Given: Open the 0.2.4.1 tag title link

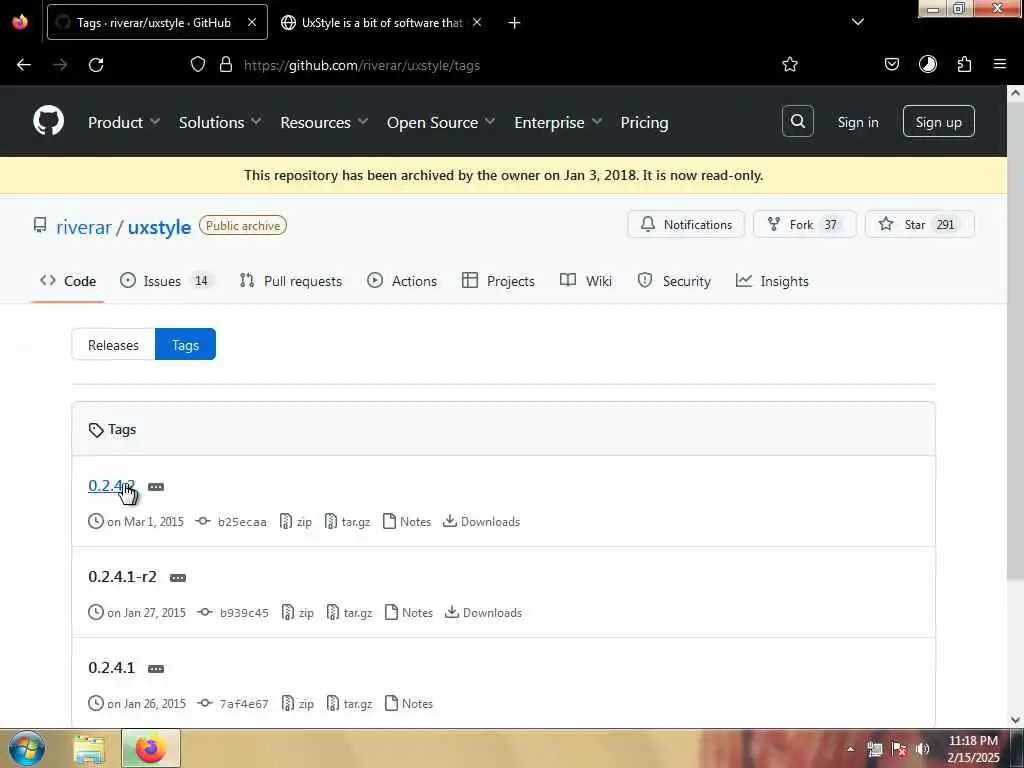Looking at the screenshot, I should click(x=112, y=667).
